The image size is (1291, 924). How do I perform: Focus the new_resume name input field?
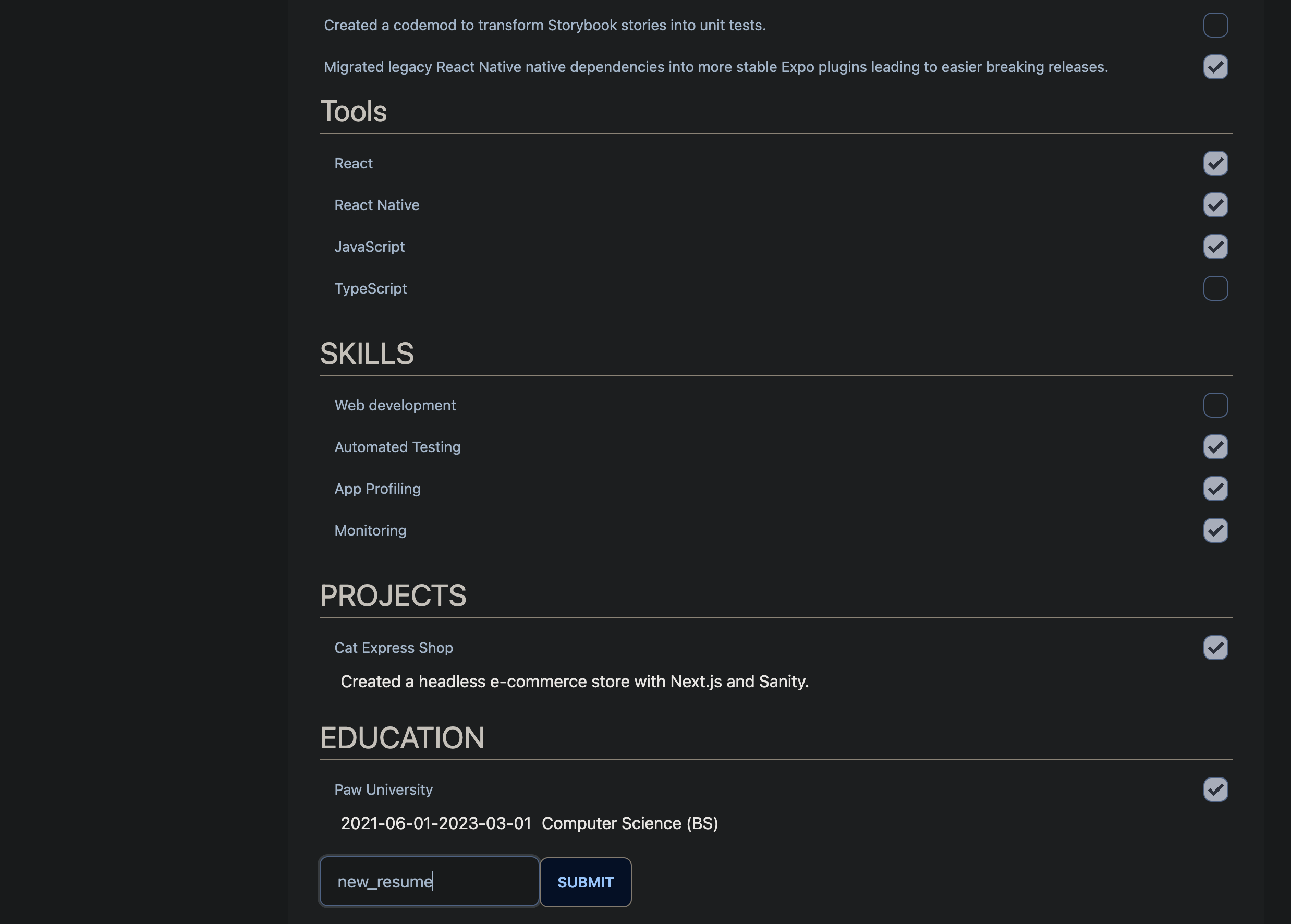click(x=429, y=881)
